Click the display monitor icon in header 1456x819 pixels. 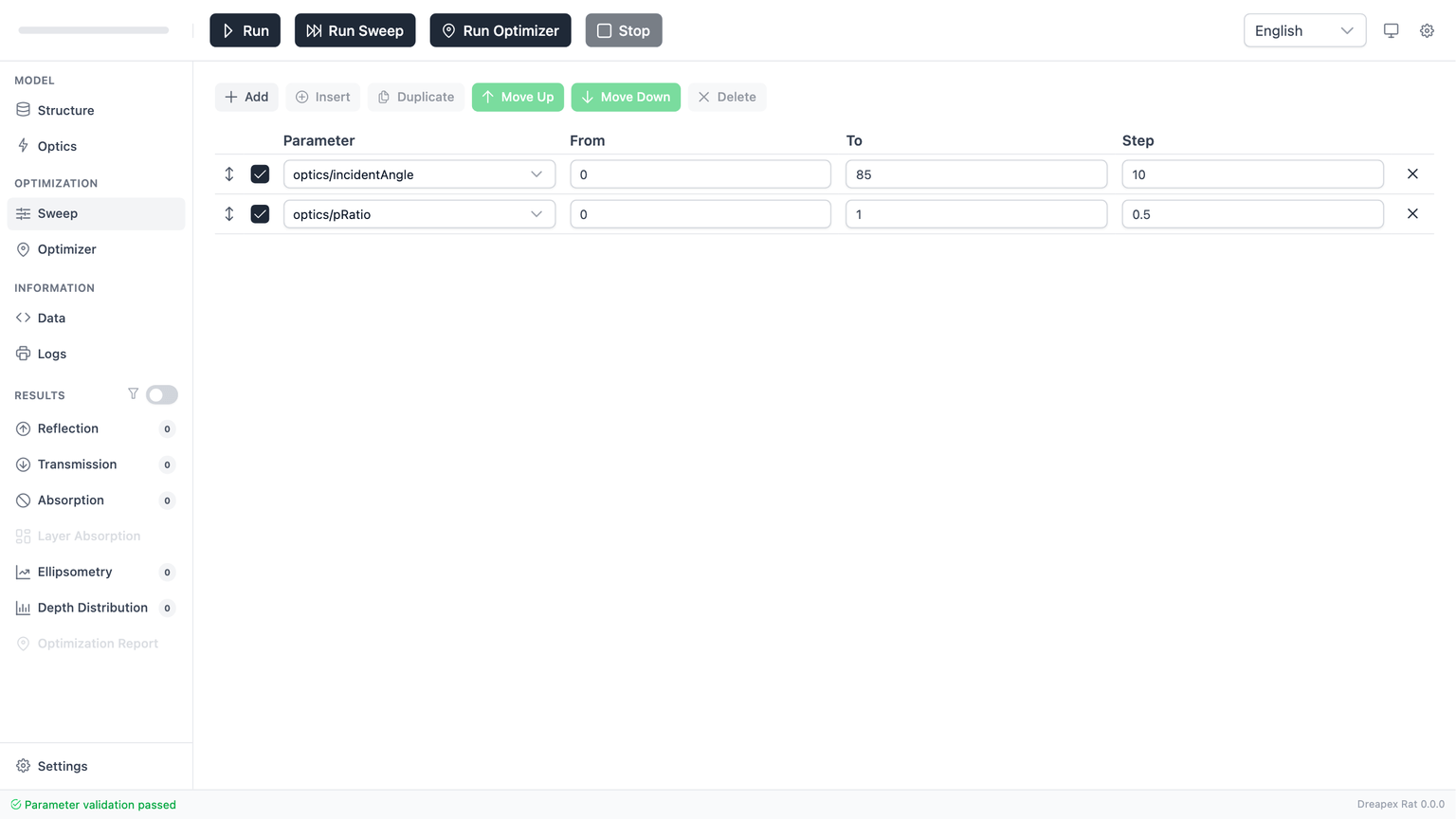click(1391, 30)
